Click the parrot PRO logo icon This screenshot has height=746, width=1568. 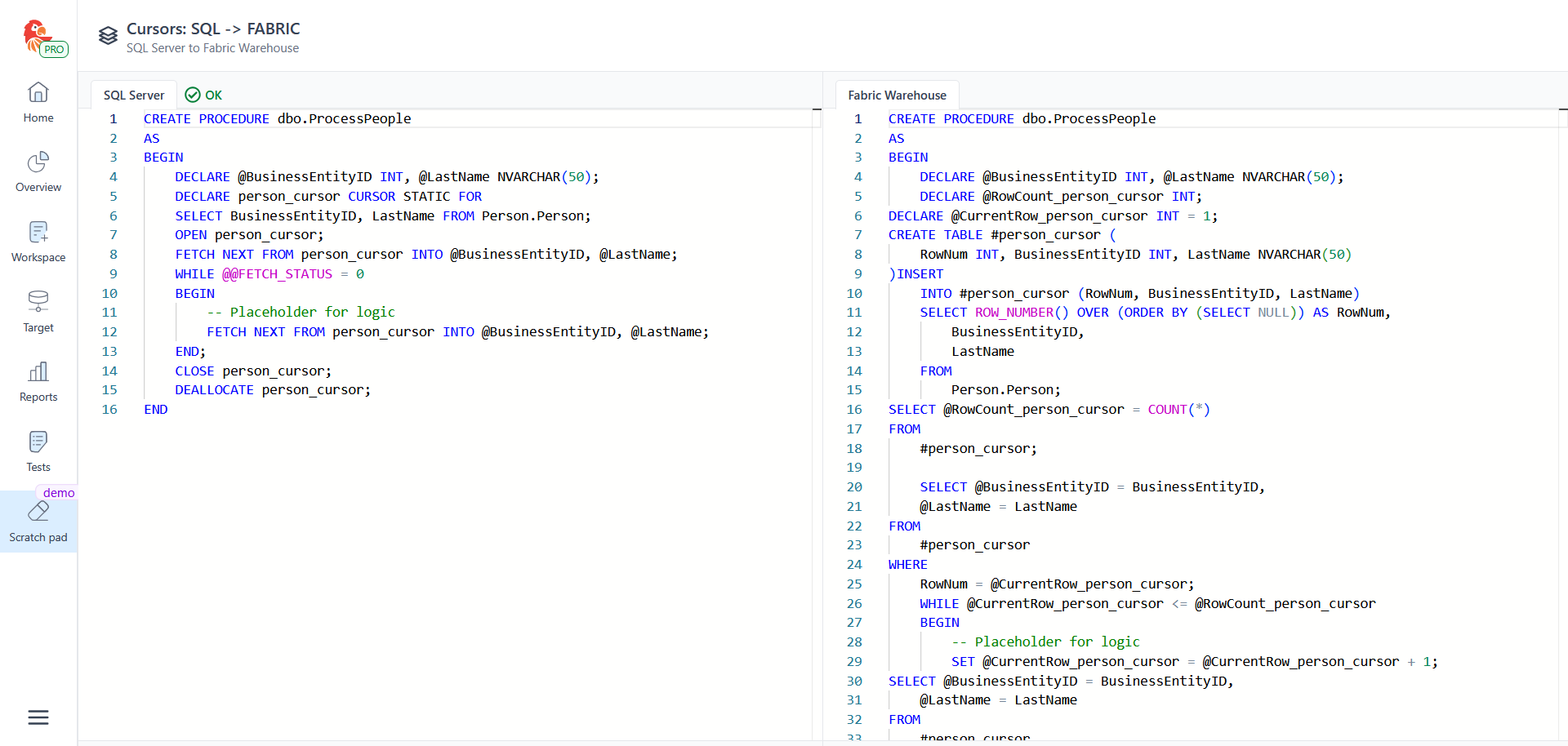coord(39,37)
